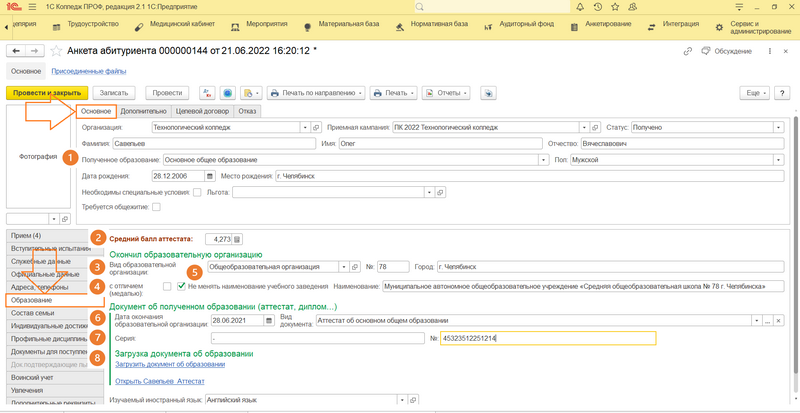Viewport: 800px width, 413px height.
Task: Open the calculator for Средний балл аттестата
Action: point(238,239)
